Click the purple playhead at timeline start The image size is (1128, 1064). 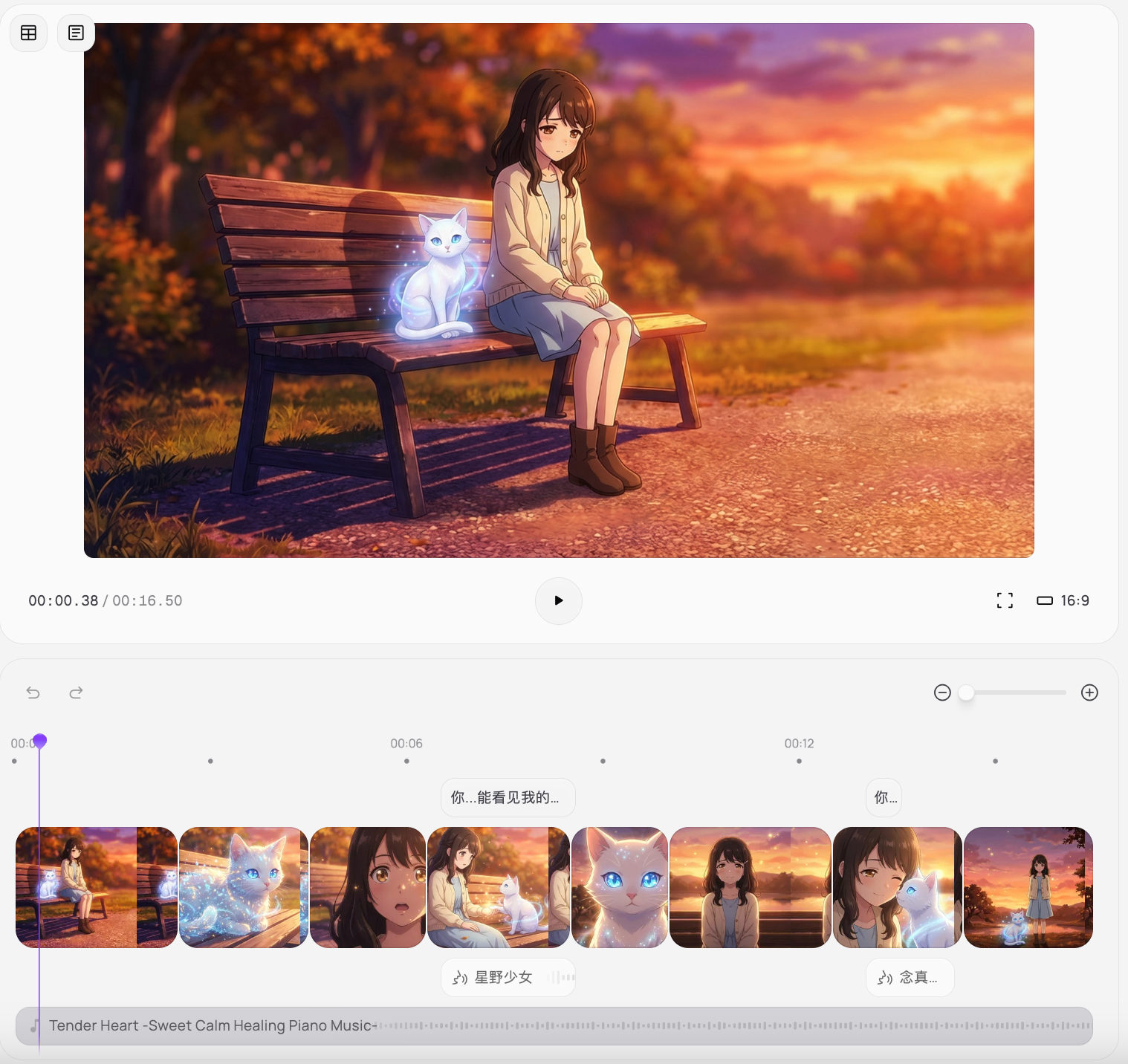(39, 741)
